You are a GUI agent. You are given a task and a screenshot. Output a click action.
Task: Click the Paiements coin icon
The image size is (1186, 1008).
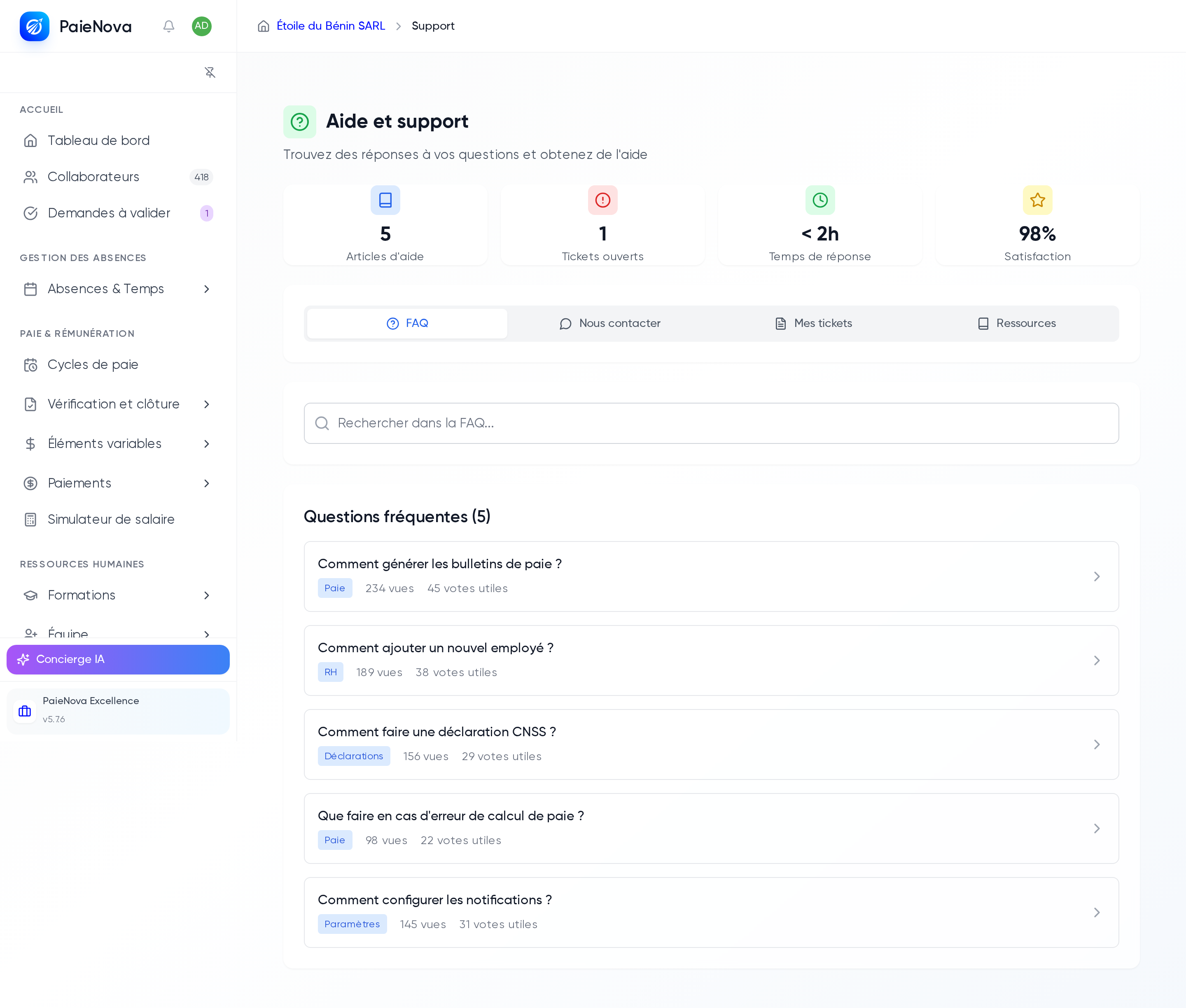31,483
